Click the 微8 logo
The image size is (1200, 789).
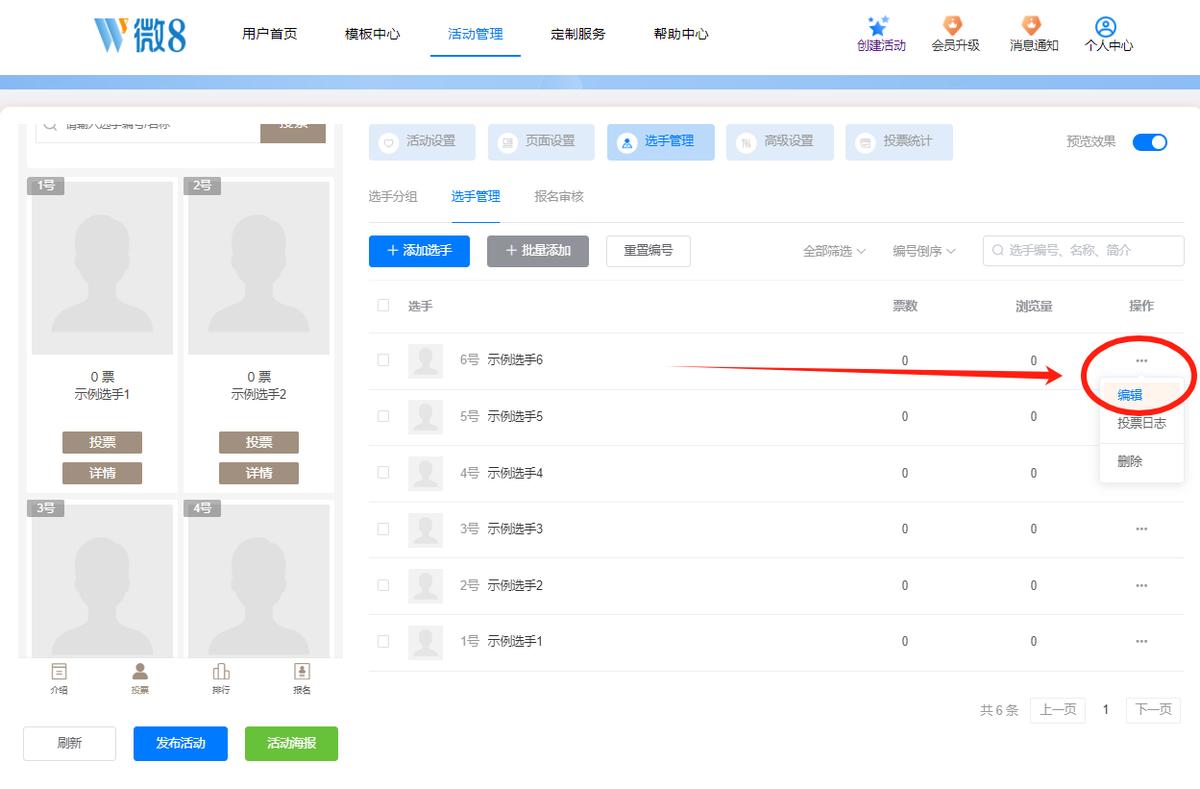[x=139, y=34]
